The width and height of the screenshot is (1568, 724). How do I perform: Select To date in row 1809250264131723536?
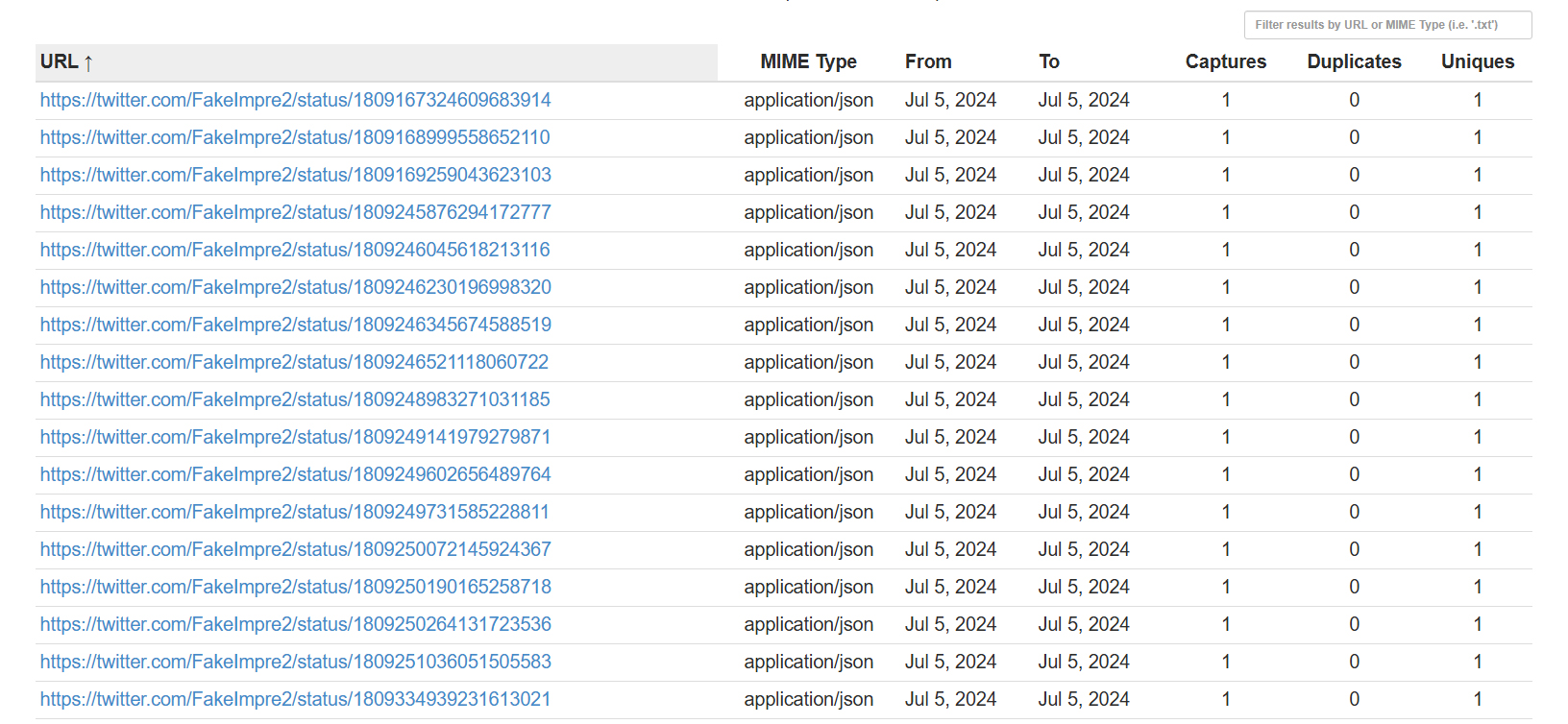click(1084, 624)
